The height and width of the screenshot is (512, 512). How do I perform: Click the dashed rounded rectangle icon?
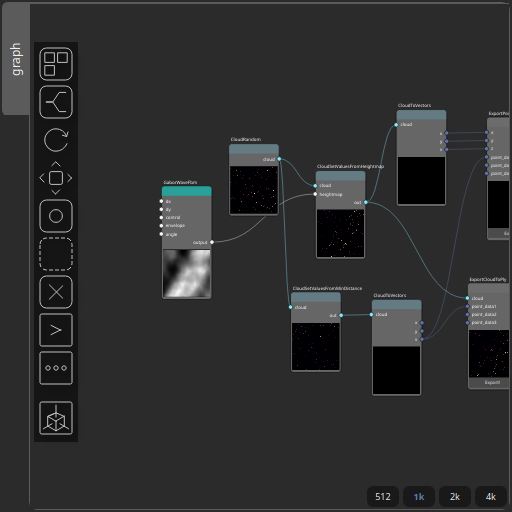pos(56,254)
